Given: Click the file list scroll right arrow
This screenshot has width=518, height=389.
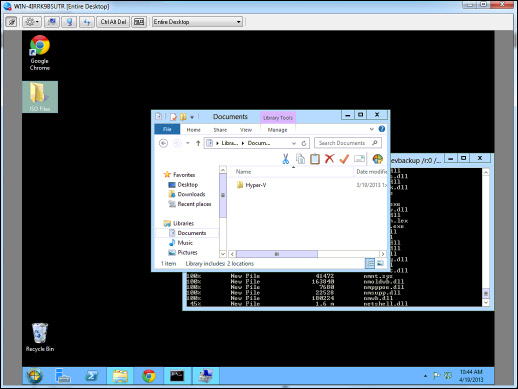Looking at the screenshot, I should pyautogui.click(x=383, y=254).
